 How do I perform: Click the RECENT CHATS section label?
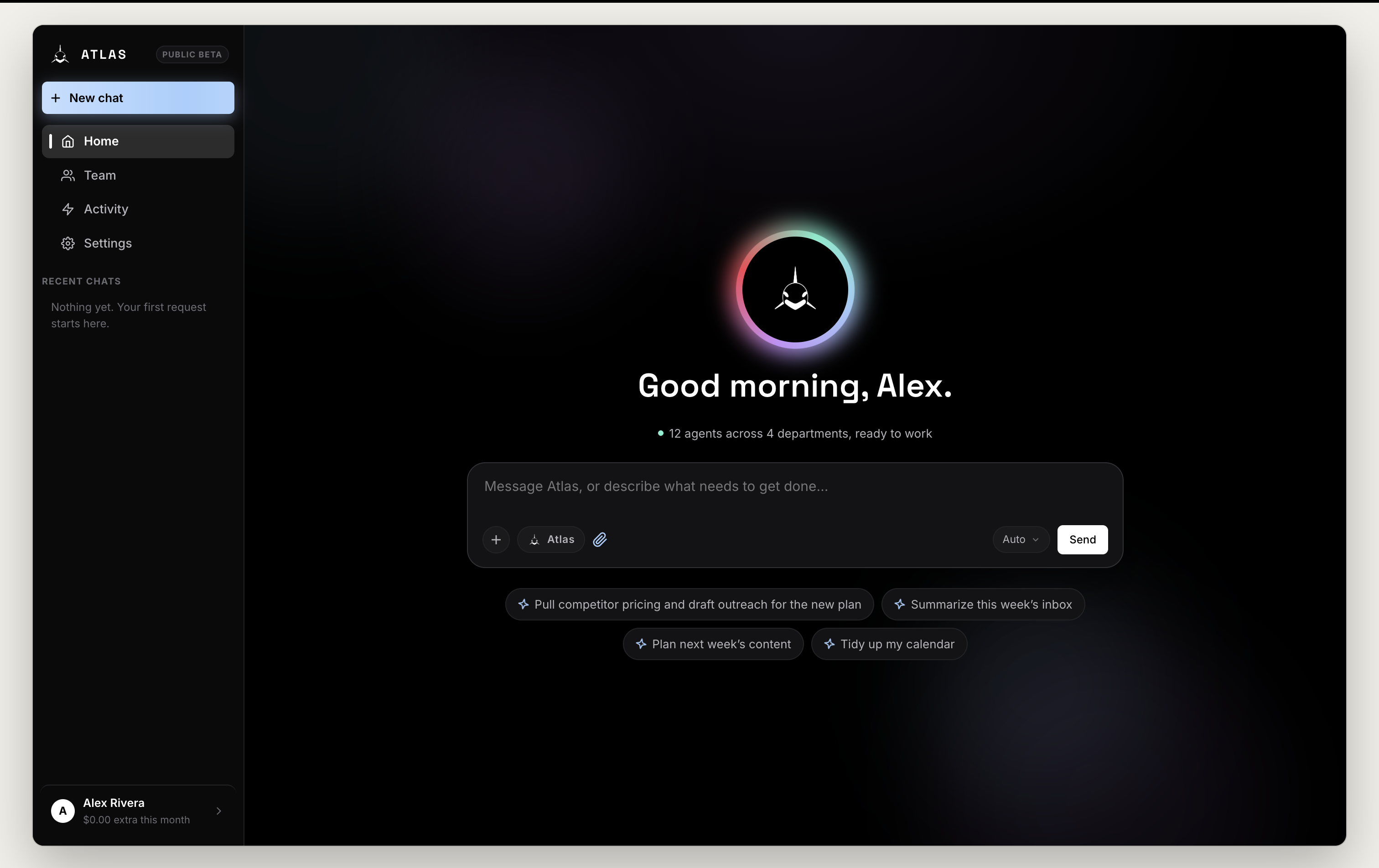(81, 281)
